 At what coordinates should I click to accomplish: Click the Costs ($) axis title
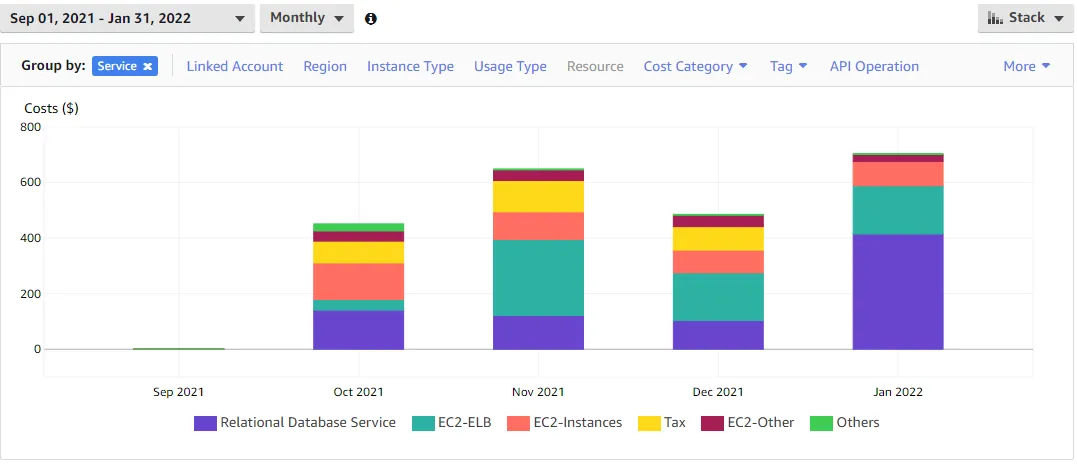52,108
